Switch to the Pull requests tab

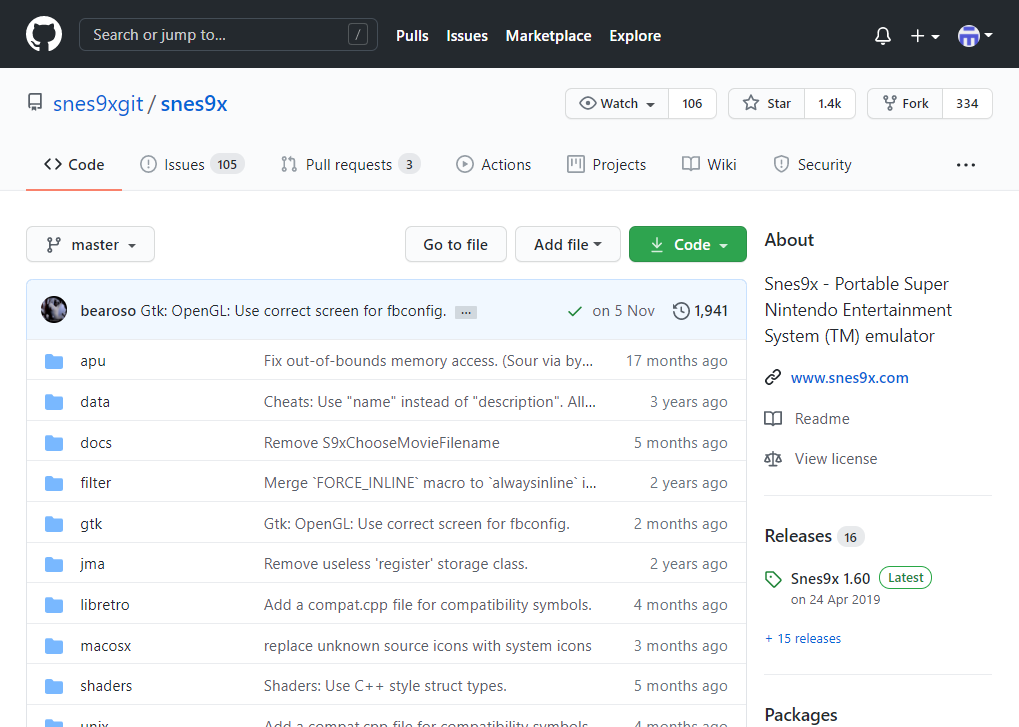click(x=350, y=165)
